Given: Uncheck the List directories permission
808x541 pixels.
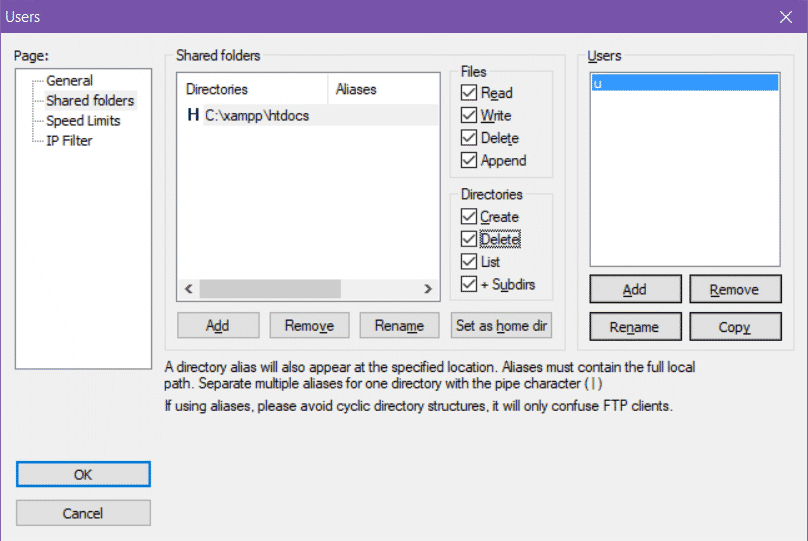Looking at the screenshot, I should [469, 262].
